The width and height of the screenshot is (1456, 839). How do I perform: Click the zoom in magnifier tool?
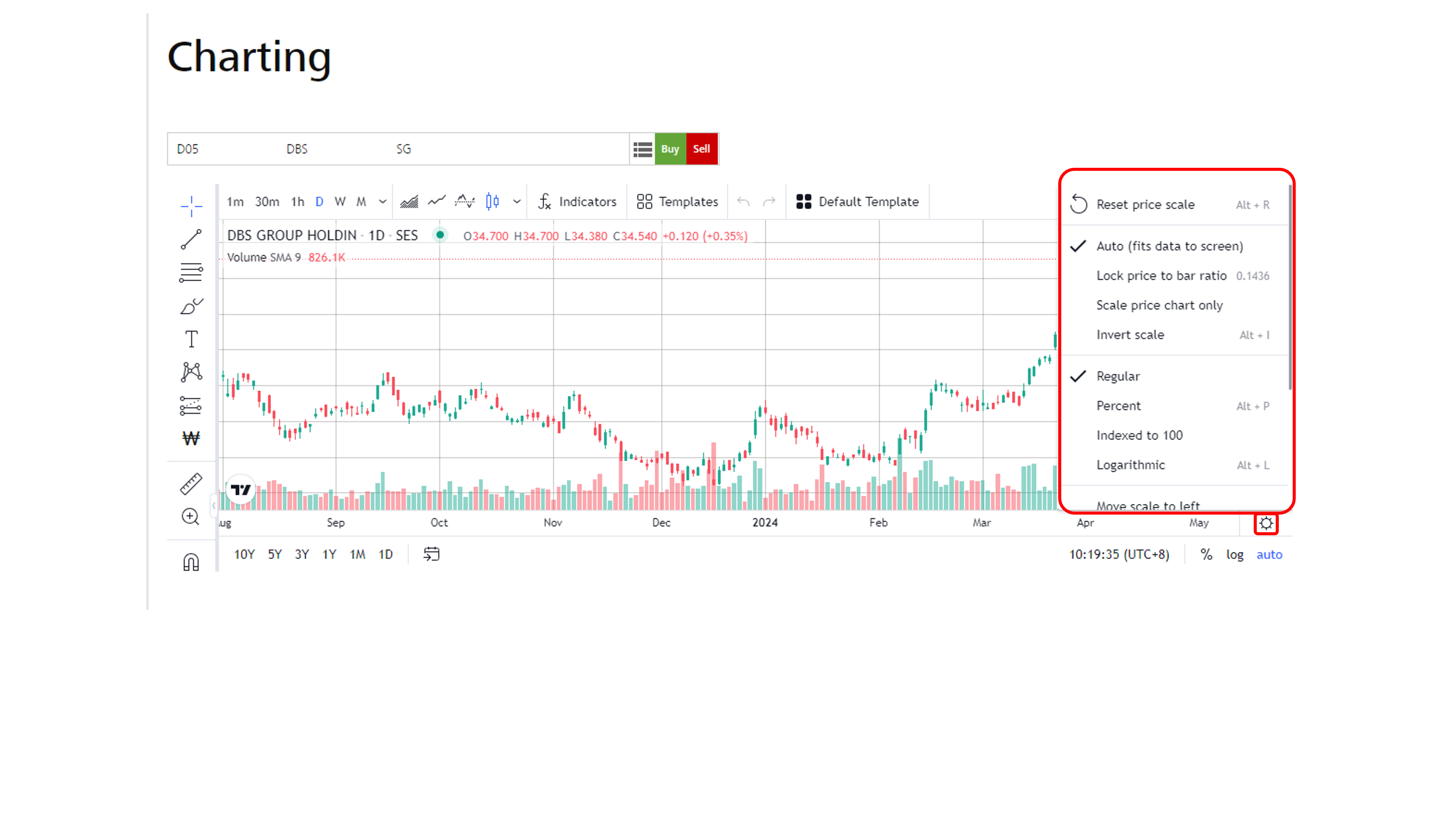(x=191, y=516)
